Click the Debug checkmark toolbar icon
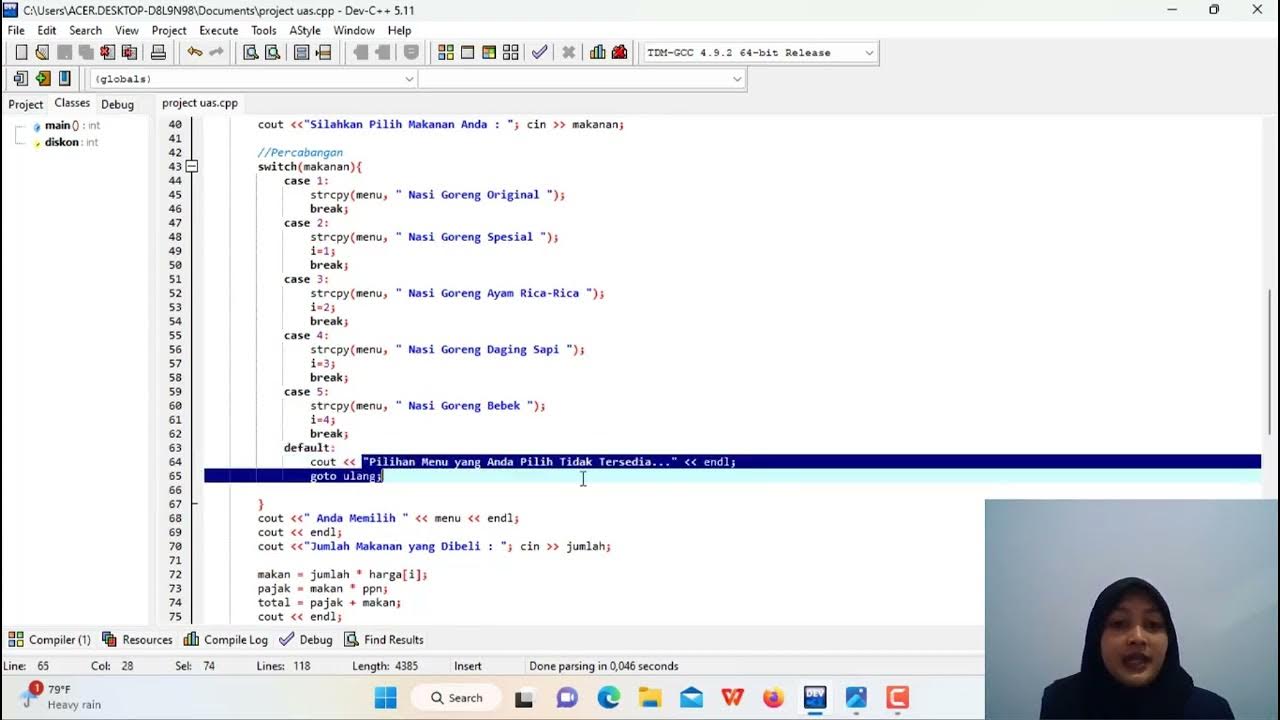Image resolution: width=1280 pixels, height=720 pixels. (540, 52)
